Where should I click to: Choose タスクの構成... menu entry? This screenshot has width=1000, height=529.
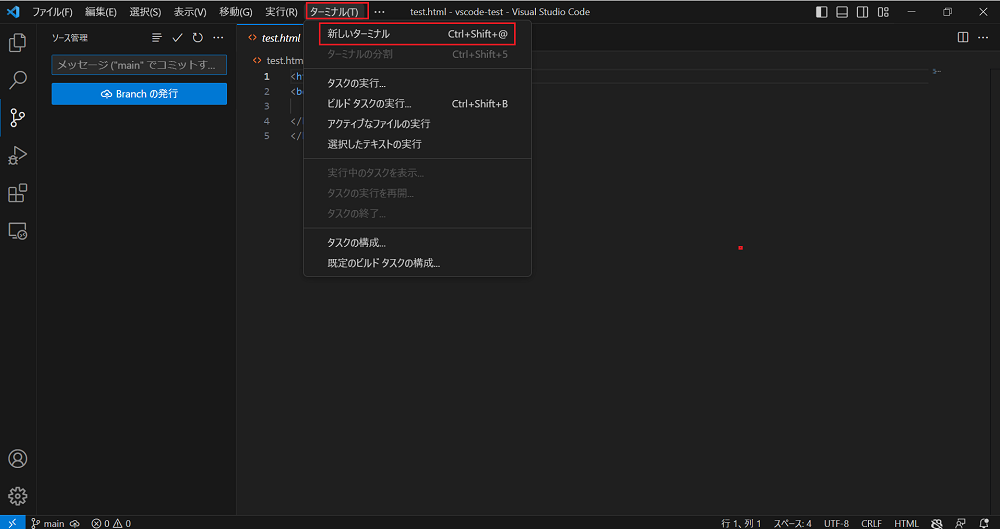pyautogui.click(x=356, y=243)
